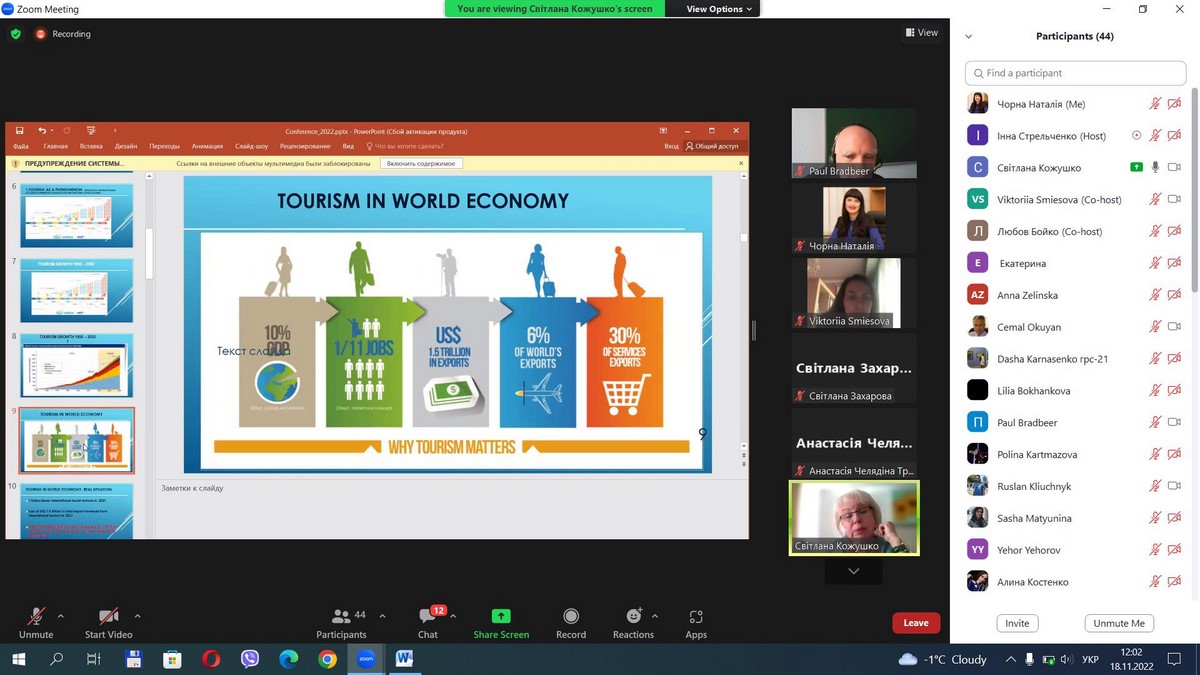
Task: Select Paul Bradbeer's video thumbnail
Action: point(853,143)
